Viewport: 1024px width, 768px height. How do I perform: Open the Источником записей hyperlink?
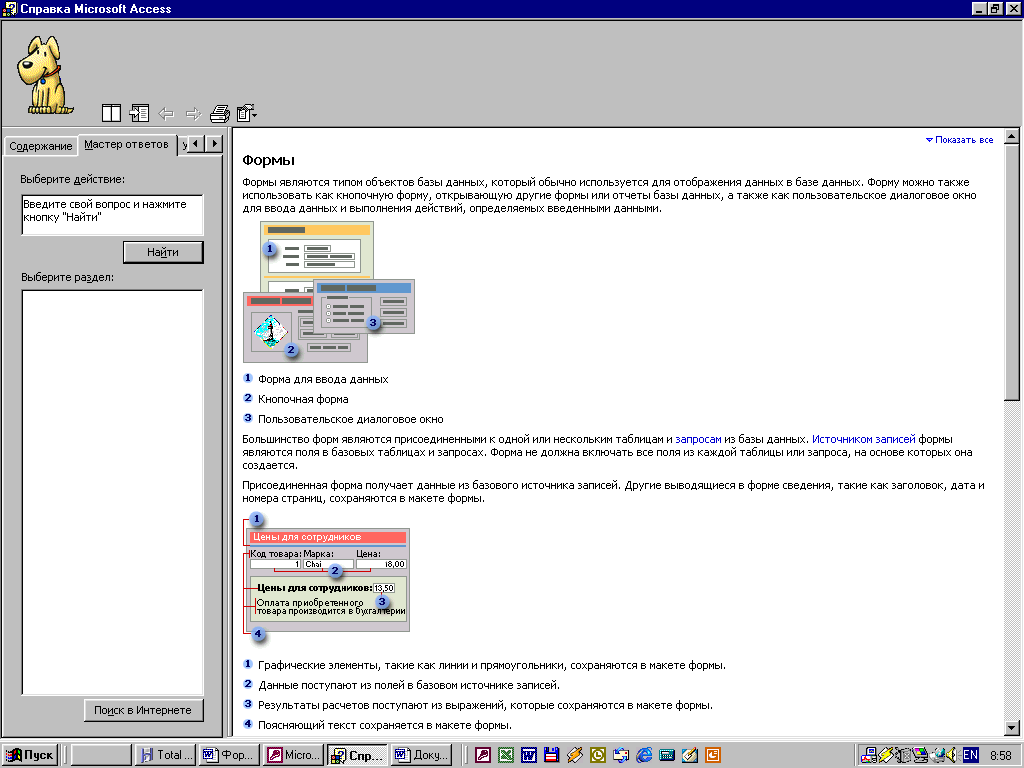point(863,439)
